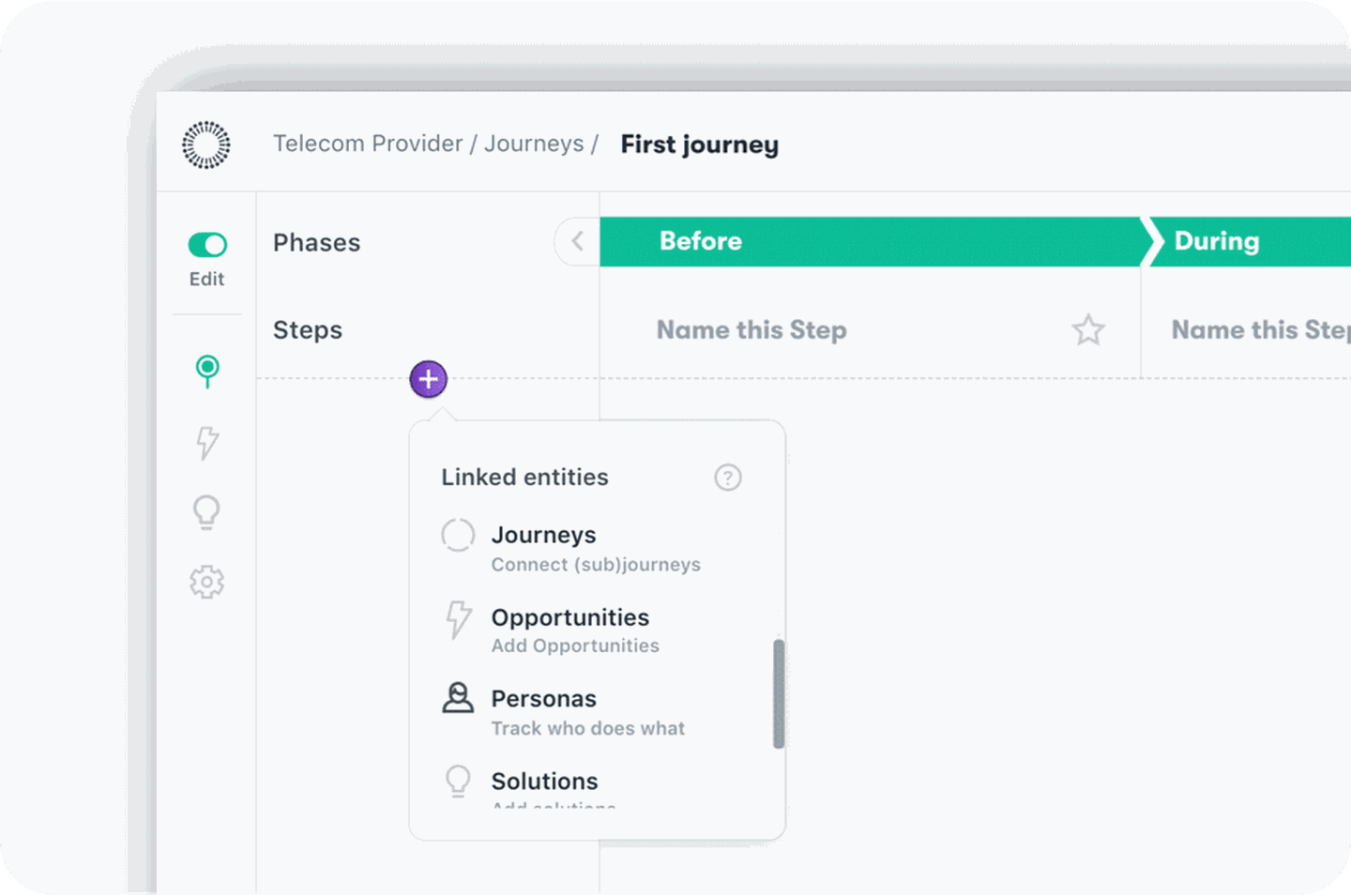Open Opportunities via the sidebar lightning icon
The height and width of the screenshot is (896, 1351).
(x=206, y=442)
